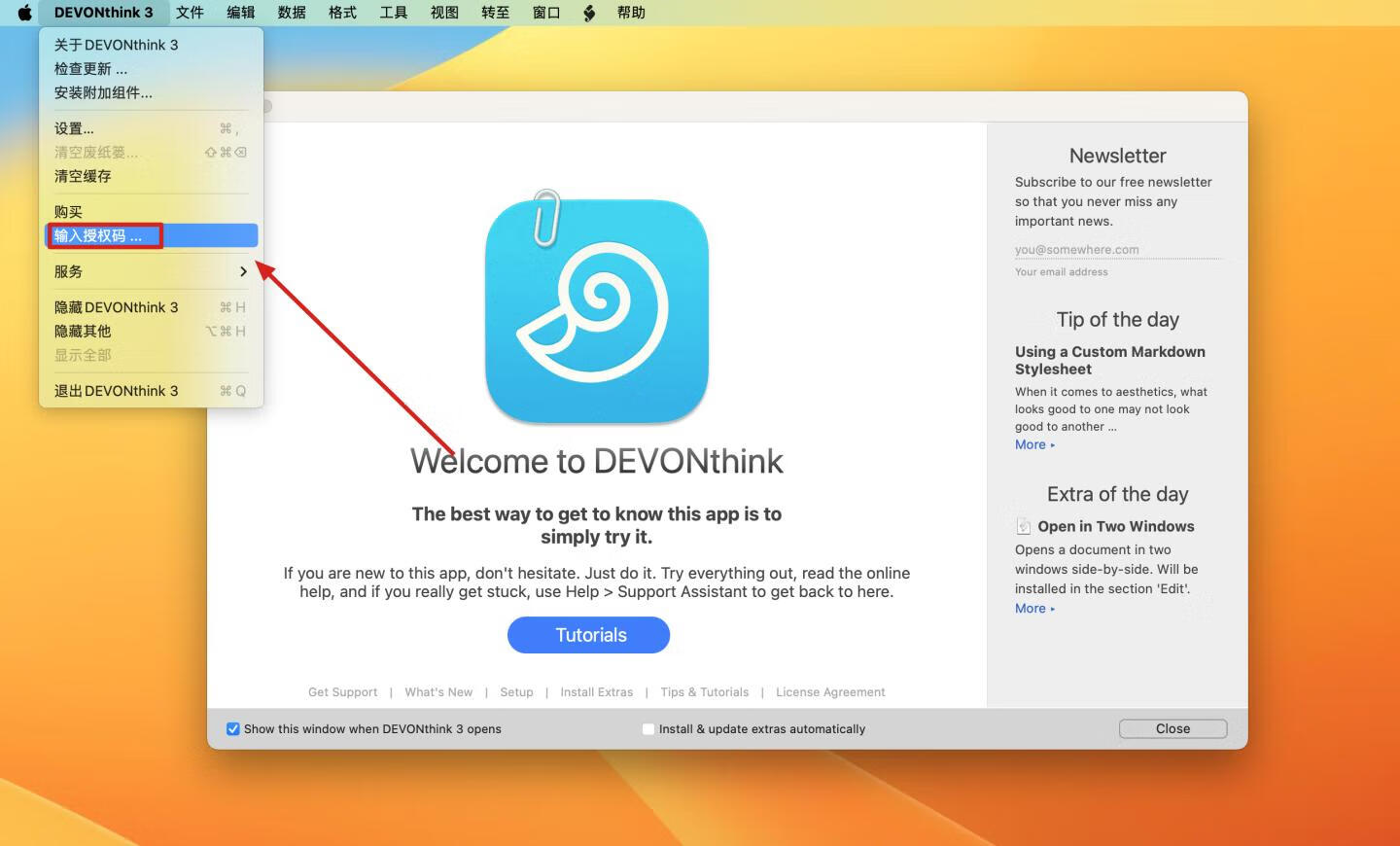Viewport: 1400px width, 846px height.
Task: Click More under Tip of the day
Action: [x=1034, y=444]
